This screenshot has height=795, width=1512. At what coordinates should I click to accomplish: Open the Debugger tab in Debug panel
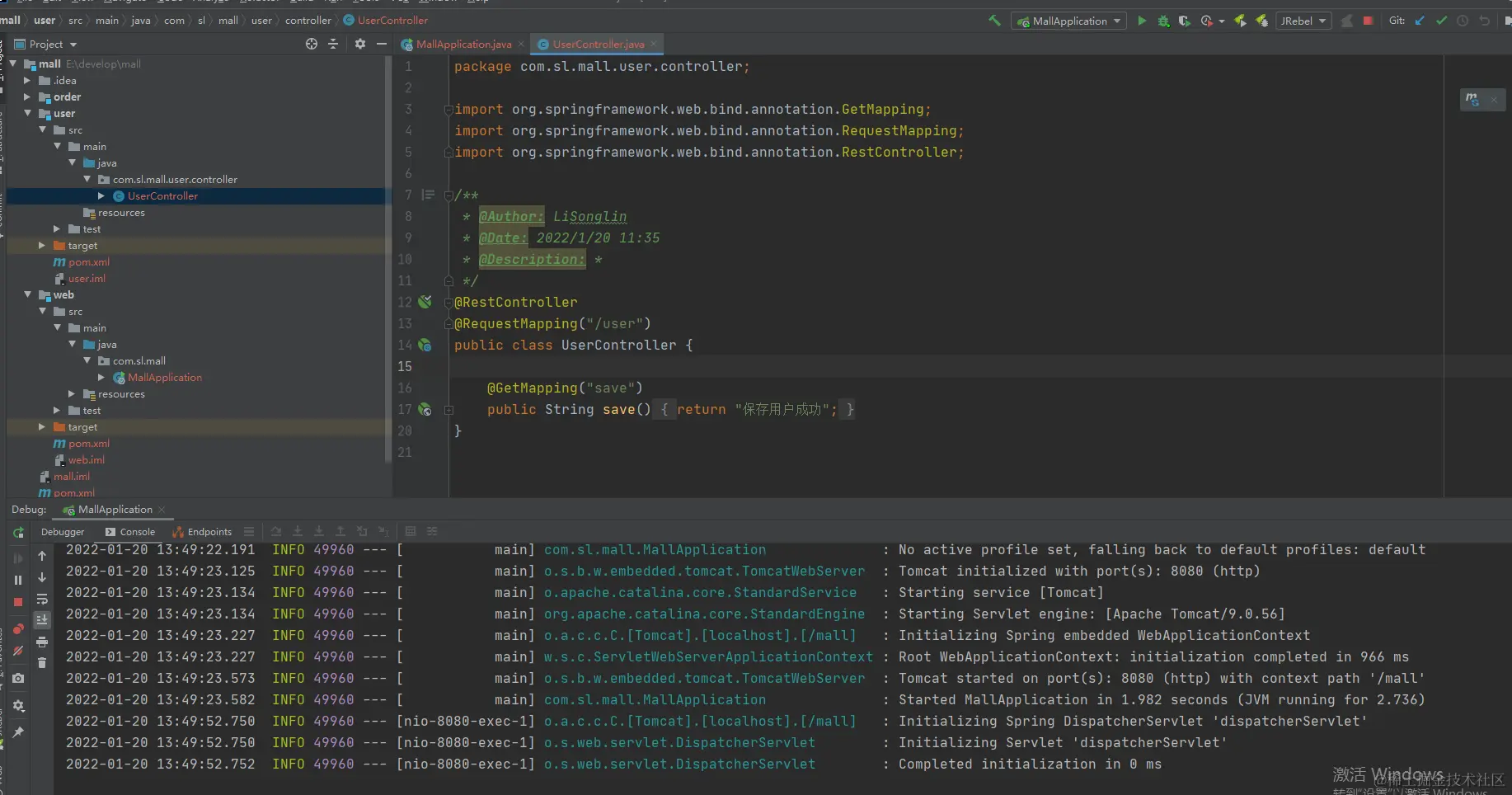(63, 532)
